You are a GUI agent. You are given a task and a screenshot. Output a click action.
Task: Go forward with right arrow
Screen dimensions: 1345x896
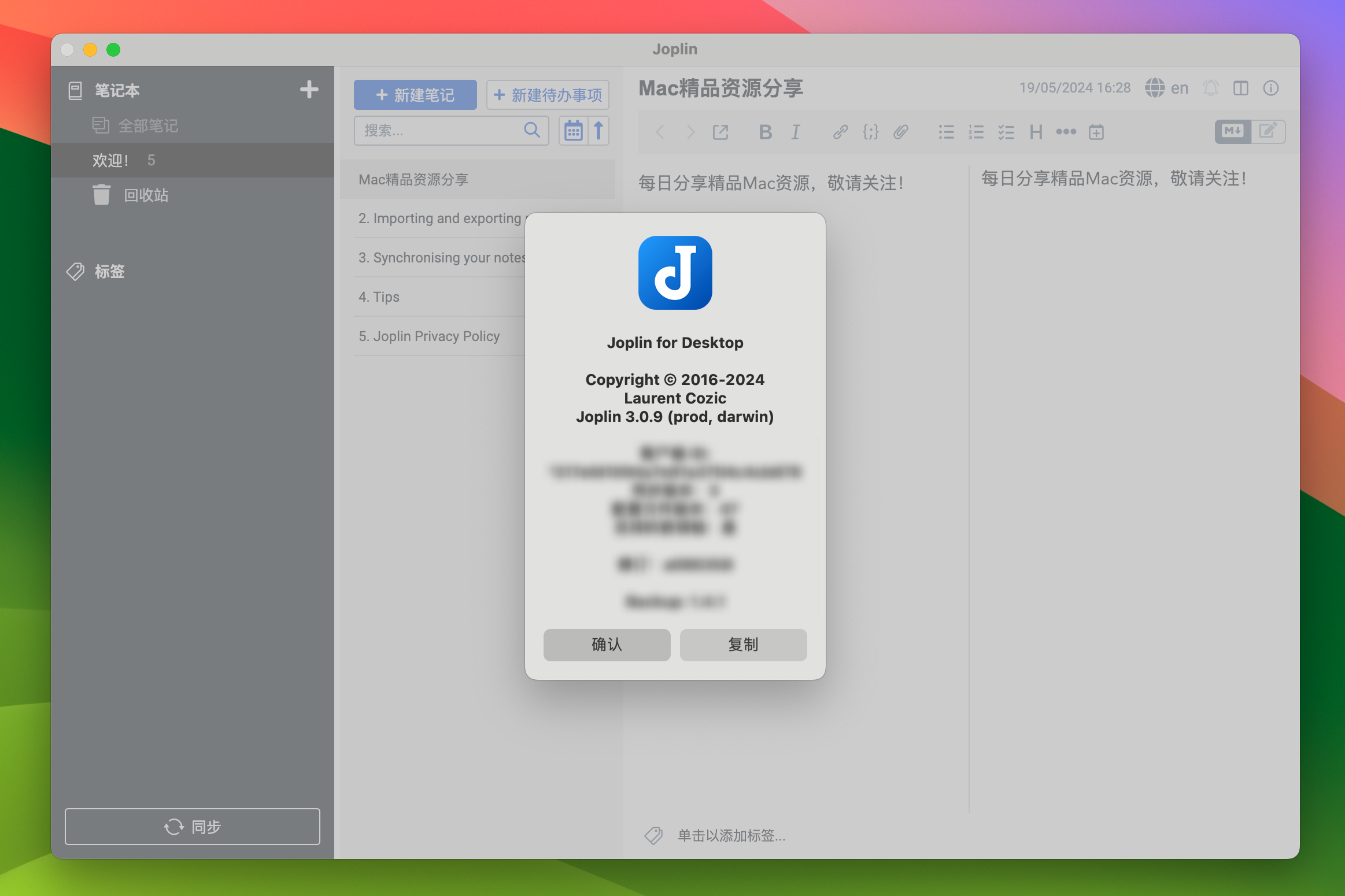click(690, 132)
